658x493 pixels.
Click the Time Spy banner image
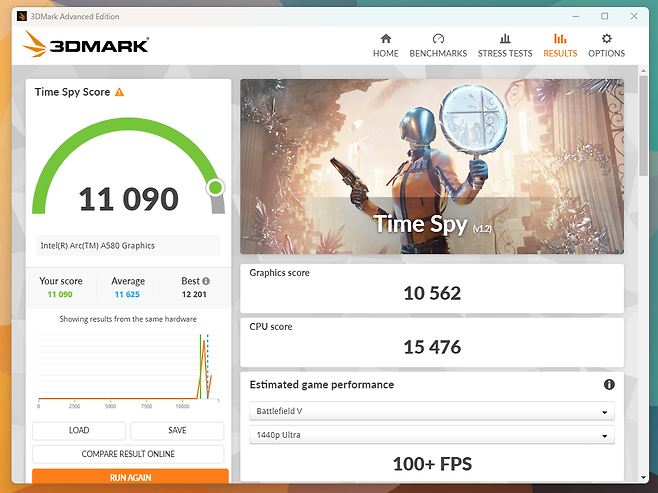pos(431,167)
